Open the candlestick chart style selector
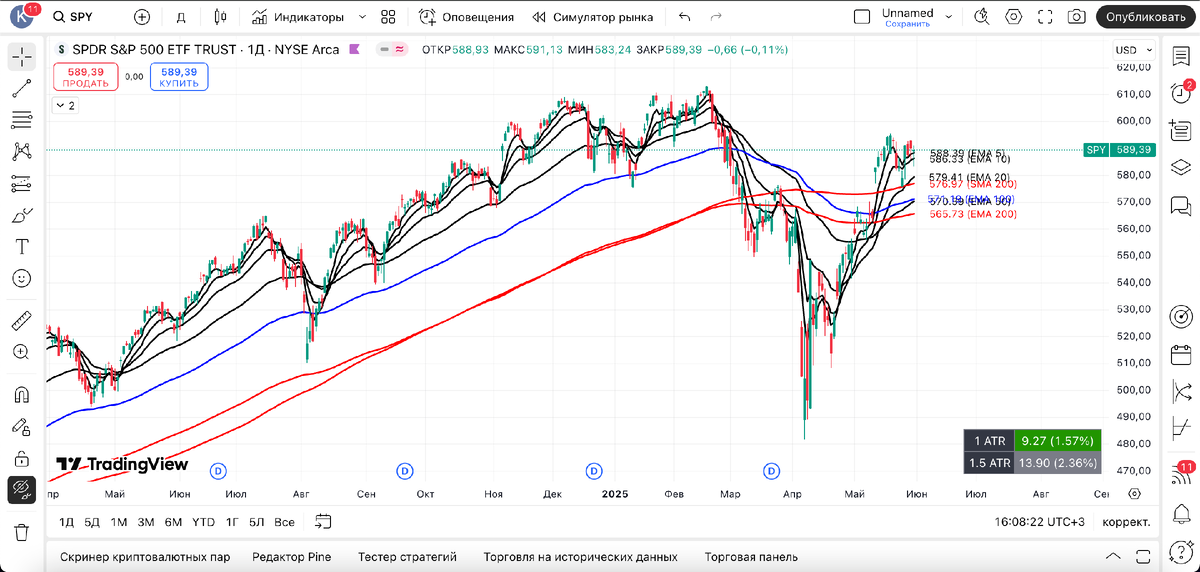 click(221, 17)
